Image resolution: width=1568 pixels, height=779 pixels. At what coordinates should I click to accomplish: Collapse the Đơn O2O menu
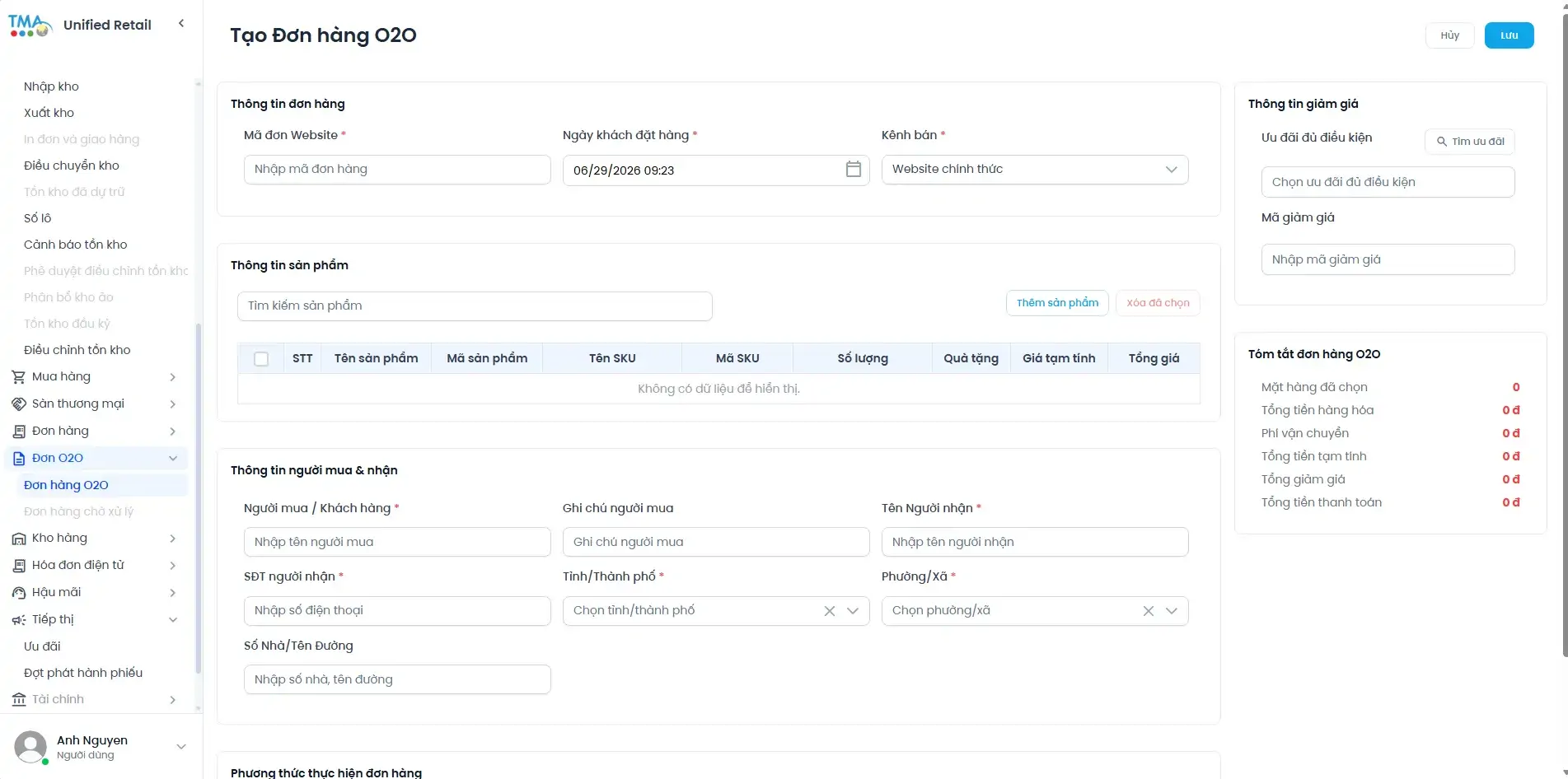[173, 459]
